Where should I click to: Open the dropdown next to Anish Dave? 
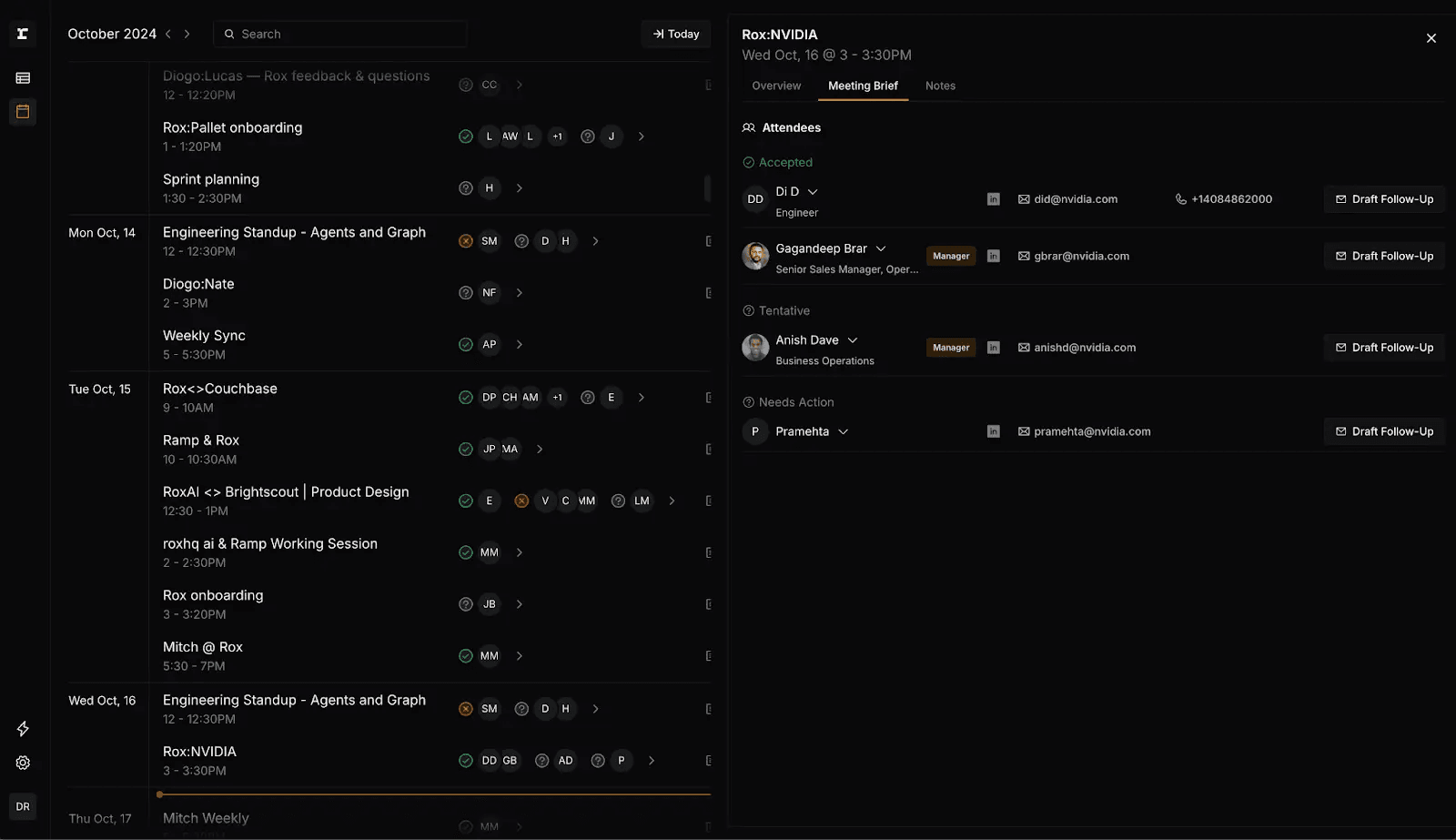(852, 339)
